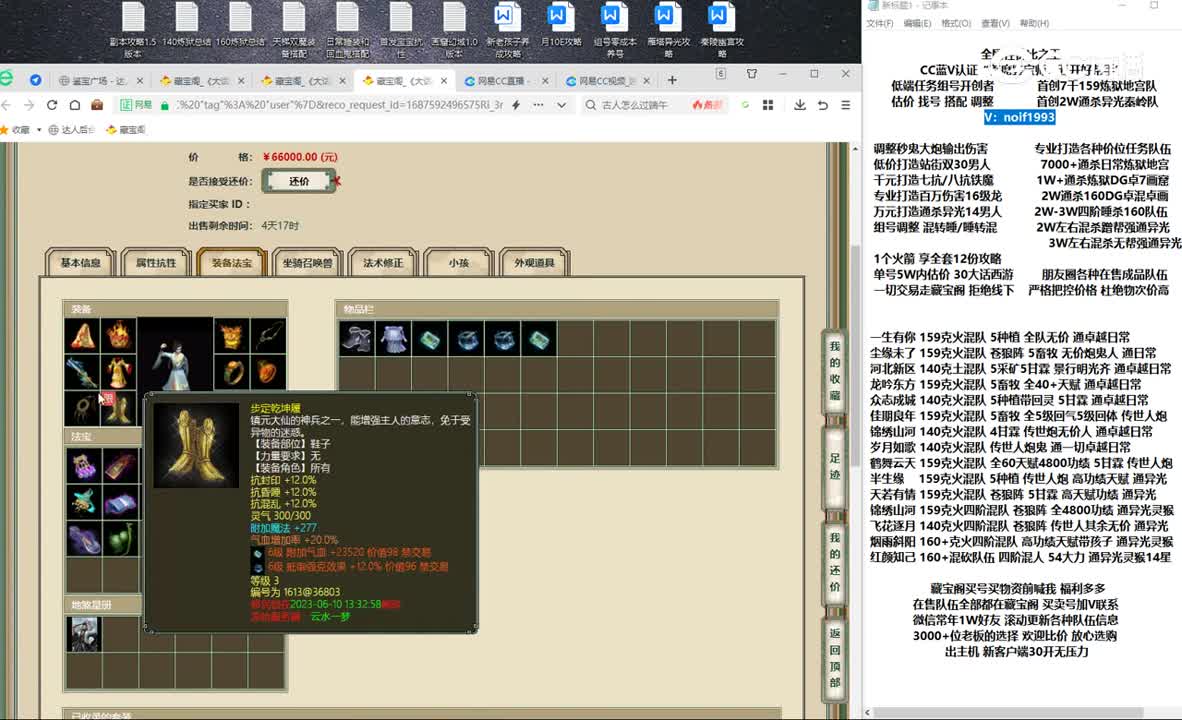The width and height of the screenshot is (1182, 720).
Task: Expand the 收藏 bookmarks dropdown arrow
Action: point(39,130)
